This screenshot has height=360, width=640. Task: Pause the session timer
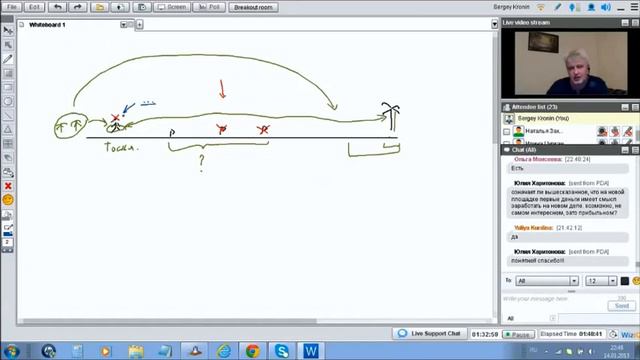click(x=518, y=334)
